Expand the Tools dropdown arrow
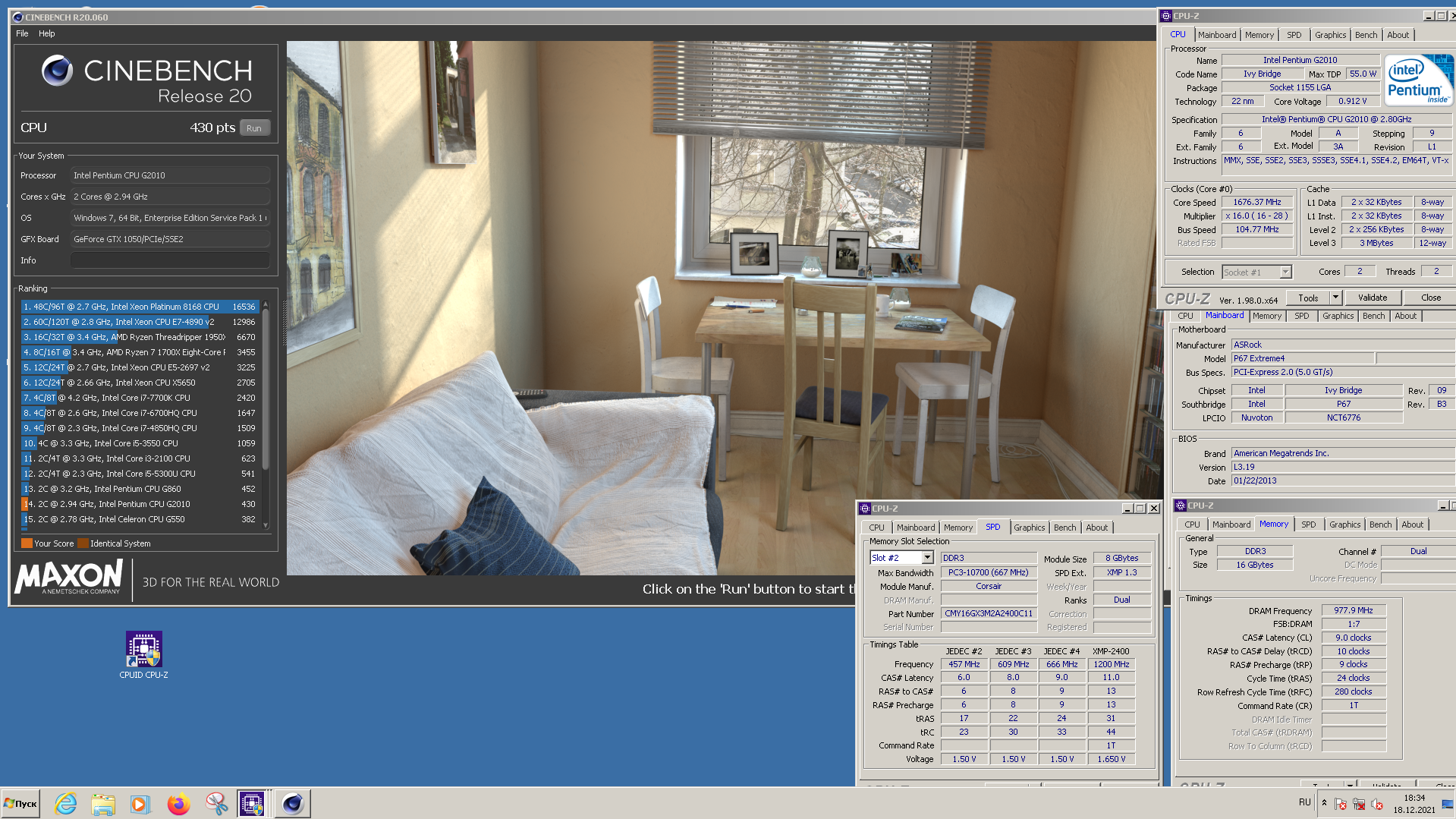The image size is (1456, 819). coord(1336,298)
